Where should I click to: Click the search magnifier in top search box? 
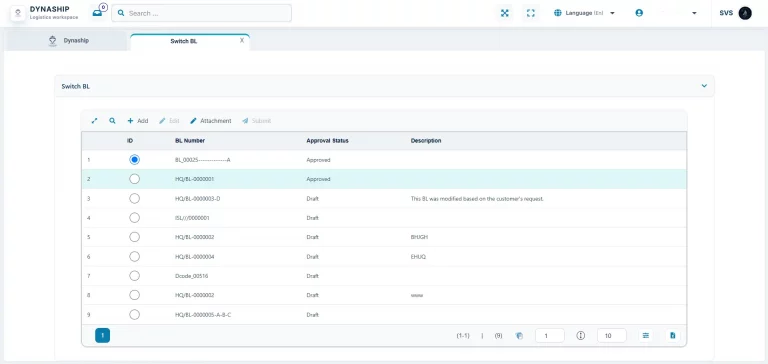coord(121,13)
